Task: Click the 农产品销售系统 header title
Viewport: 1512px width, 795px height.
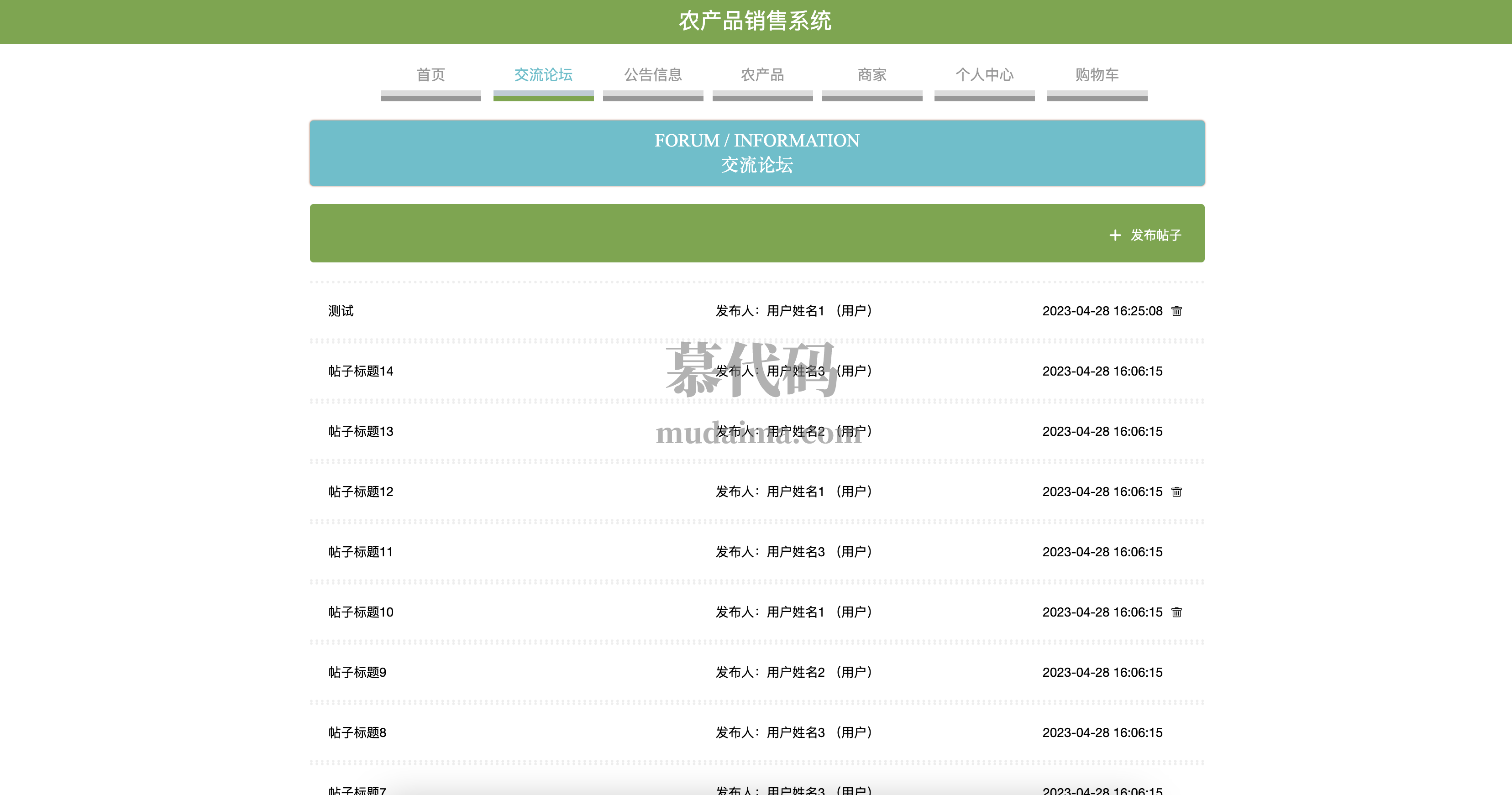Action: click(x=755, y=21)
